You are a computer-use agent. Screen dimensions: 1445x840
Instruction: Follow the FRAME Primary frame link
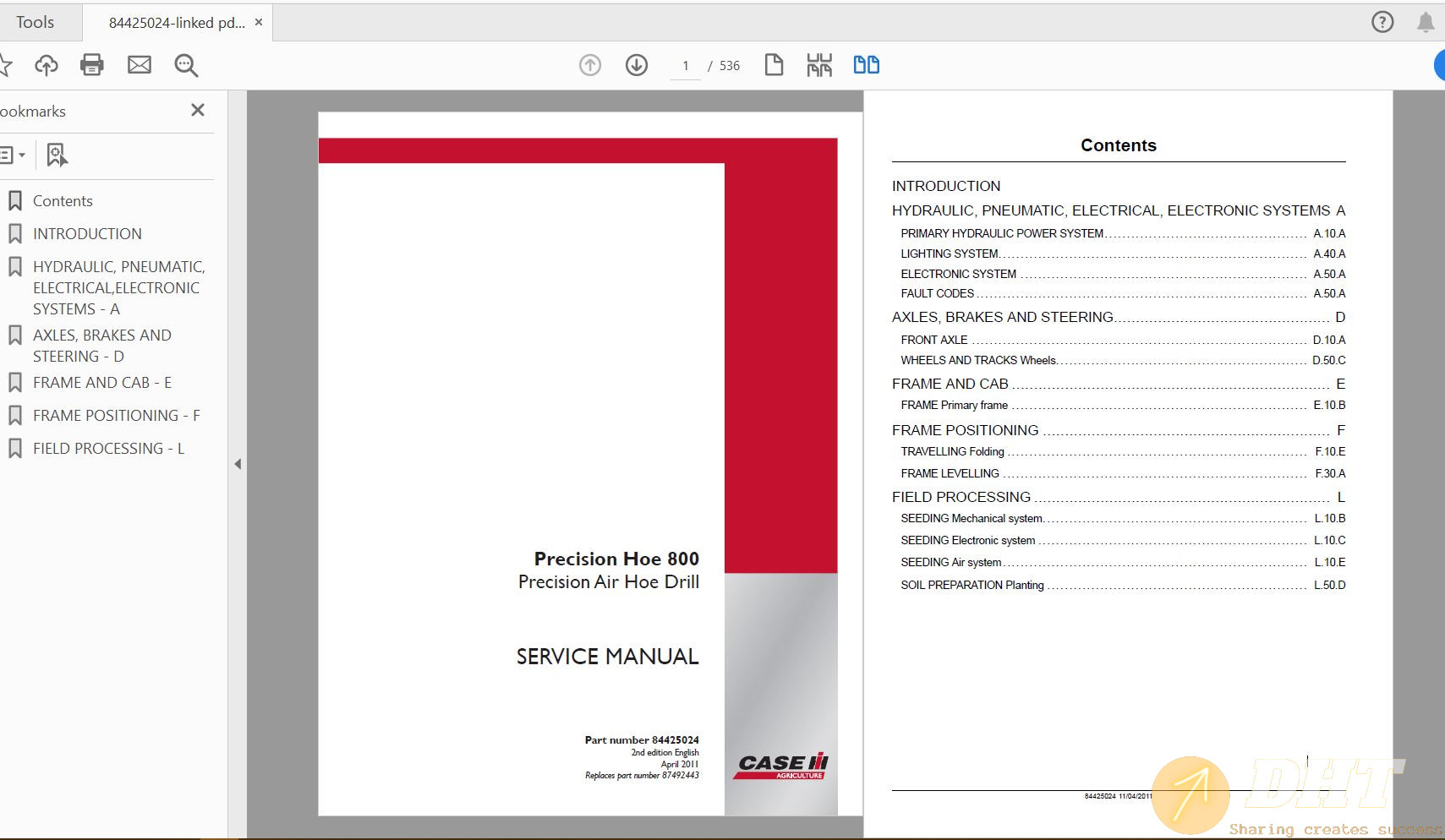coord(1123,405)
